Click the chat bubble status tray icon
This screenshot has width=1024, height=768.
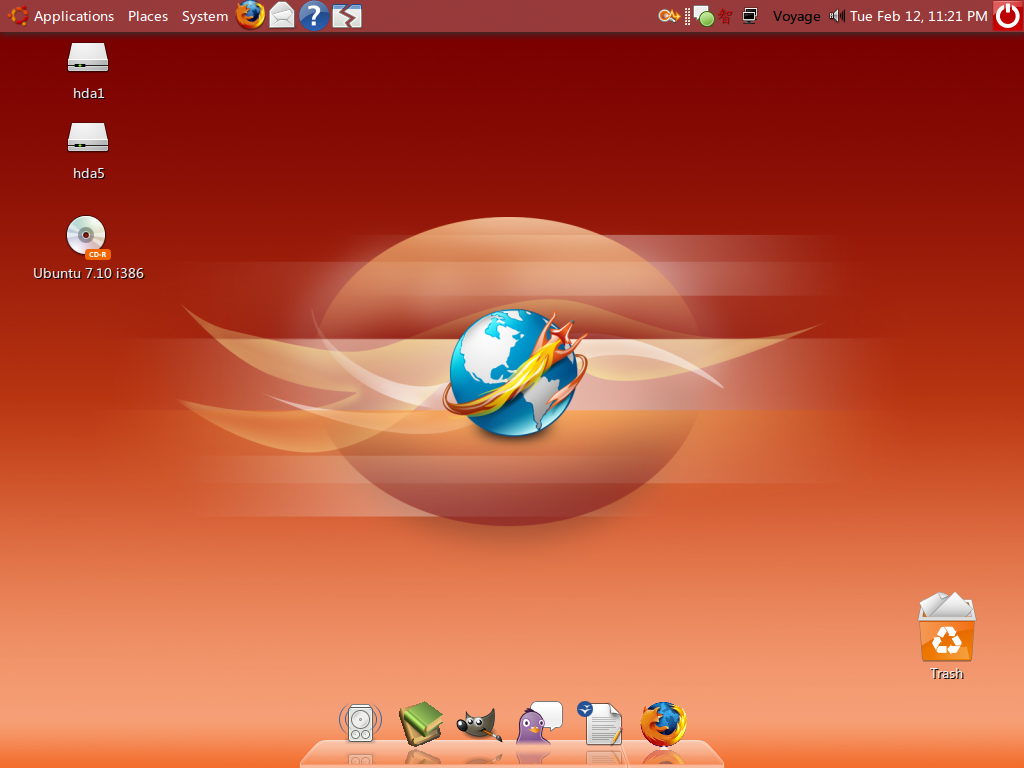pos(703,16)
